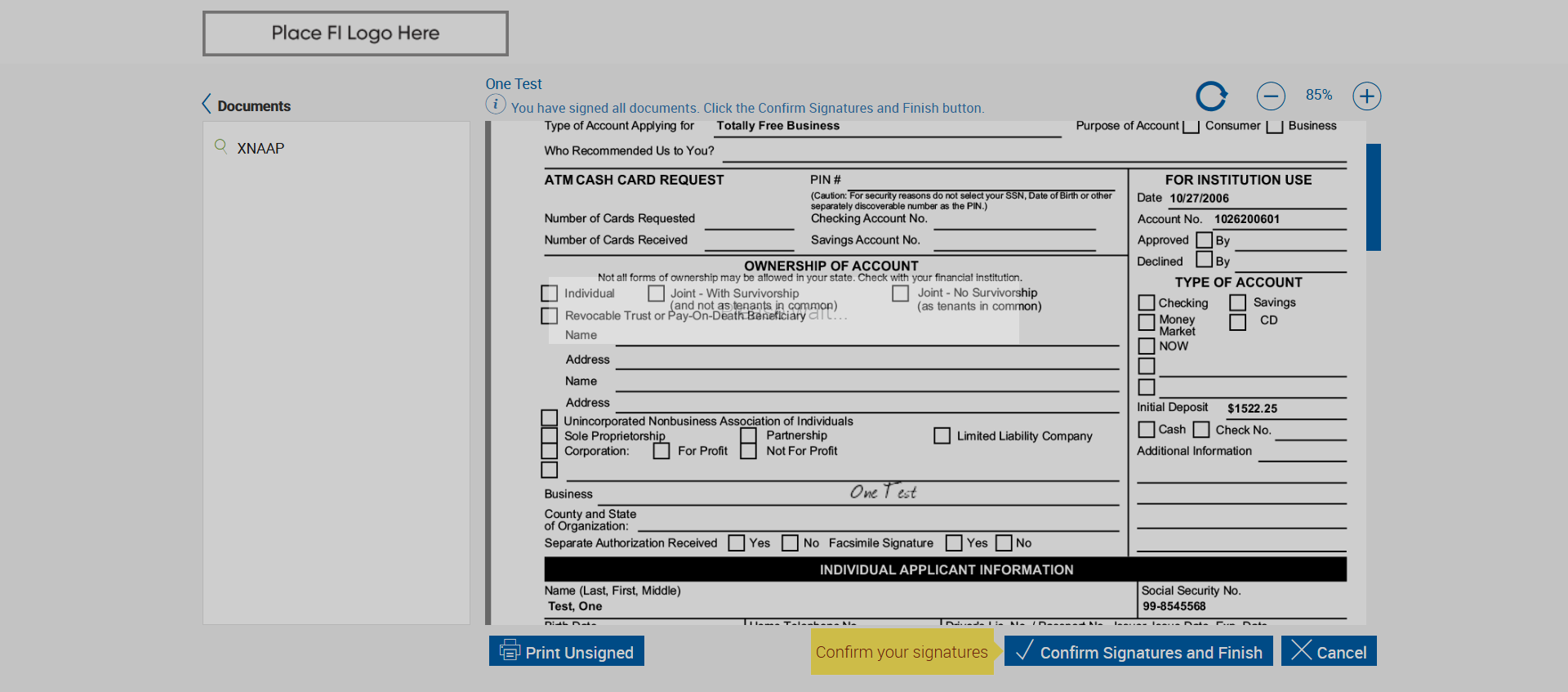Click the info icon beside the signed message
Image resolution: width=1568 pixels, height=692 pixels.
(x=495, y=104)
